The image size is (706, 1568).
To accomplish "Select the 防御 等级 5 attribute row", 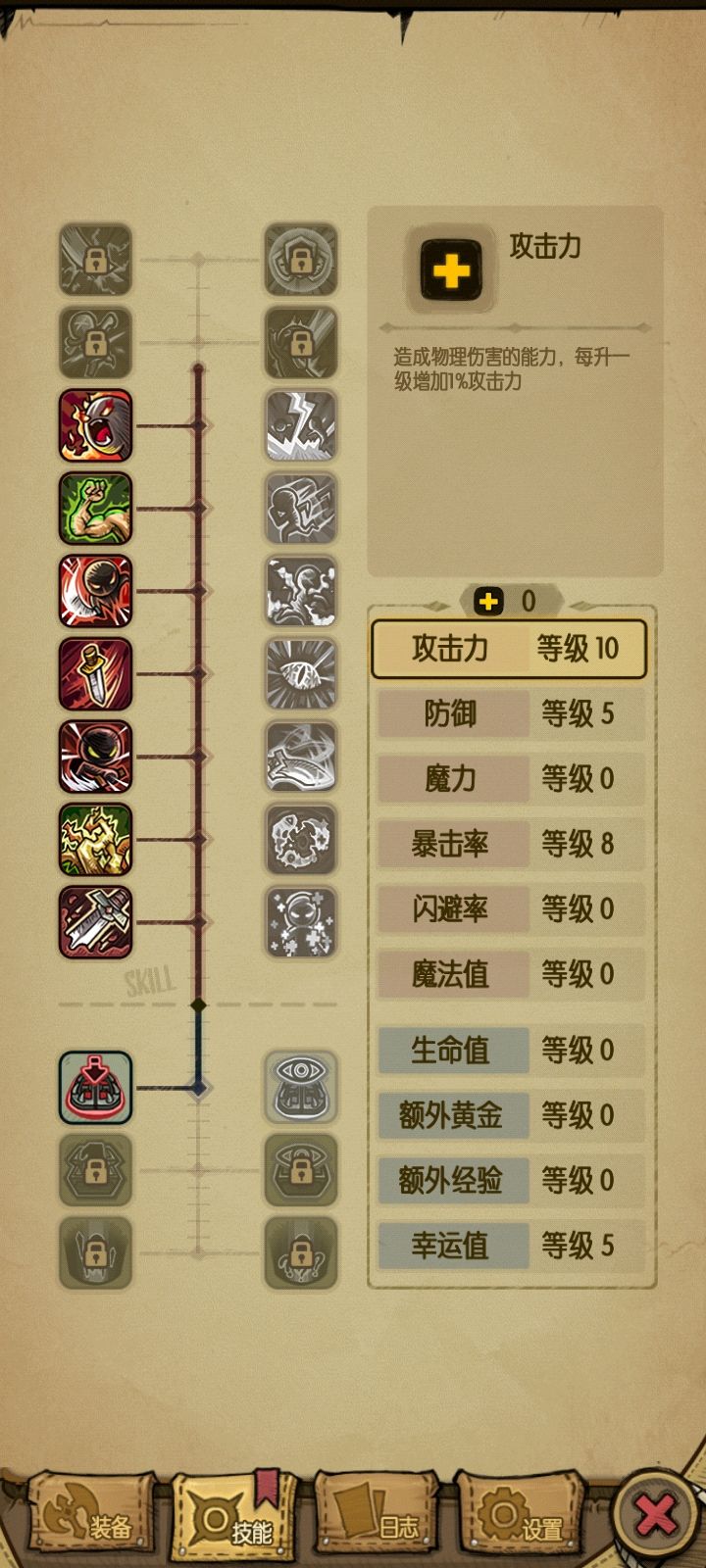I will (511, 713).
